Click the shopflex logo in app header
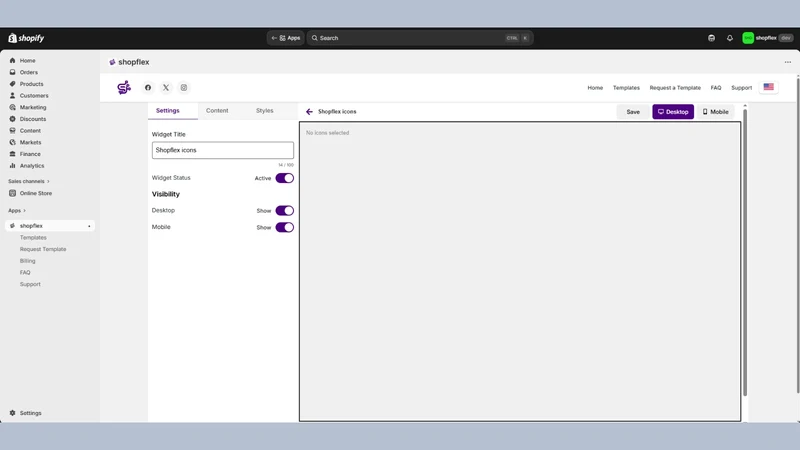Screen dimensions: 800x450 124,88
